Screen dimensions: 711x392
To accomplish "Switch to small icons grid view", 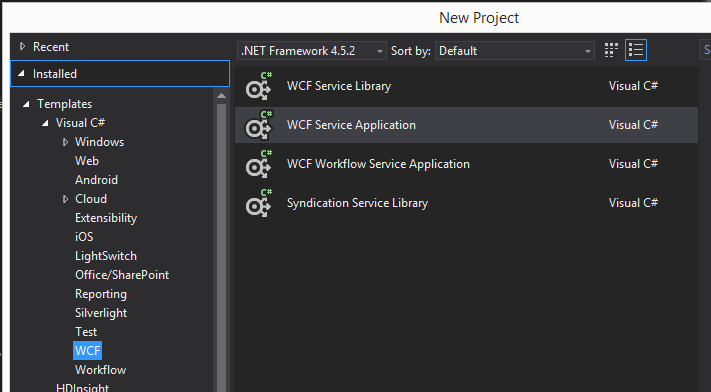I will click(x=611, y=50).
